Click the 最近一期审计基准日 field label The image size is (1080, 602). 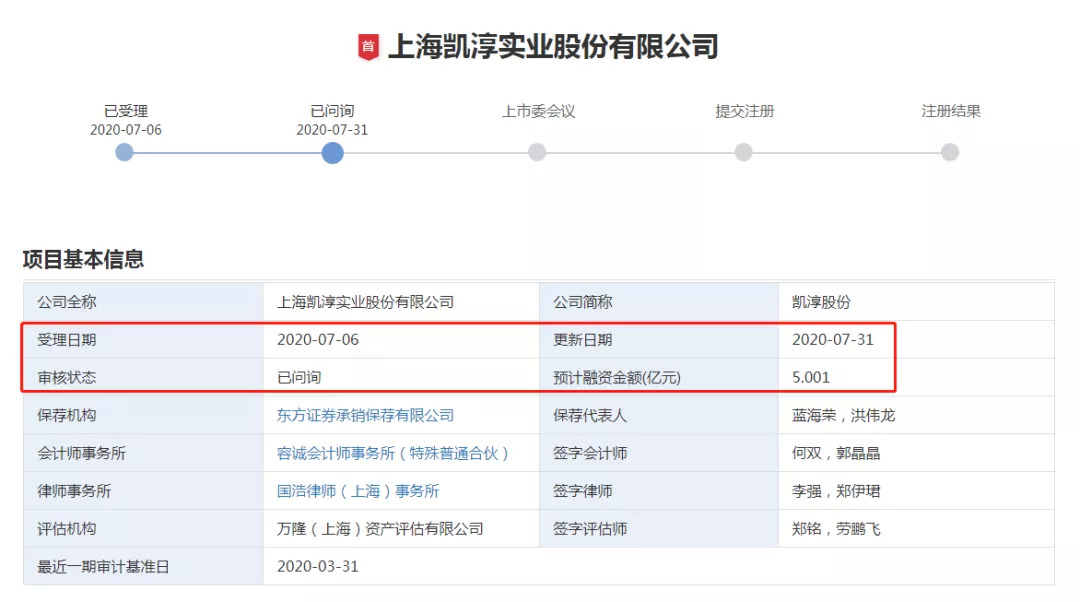pyautogui.click(x=103, y=567)
